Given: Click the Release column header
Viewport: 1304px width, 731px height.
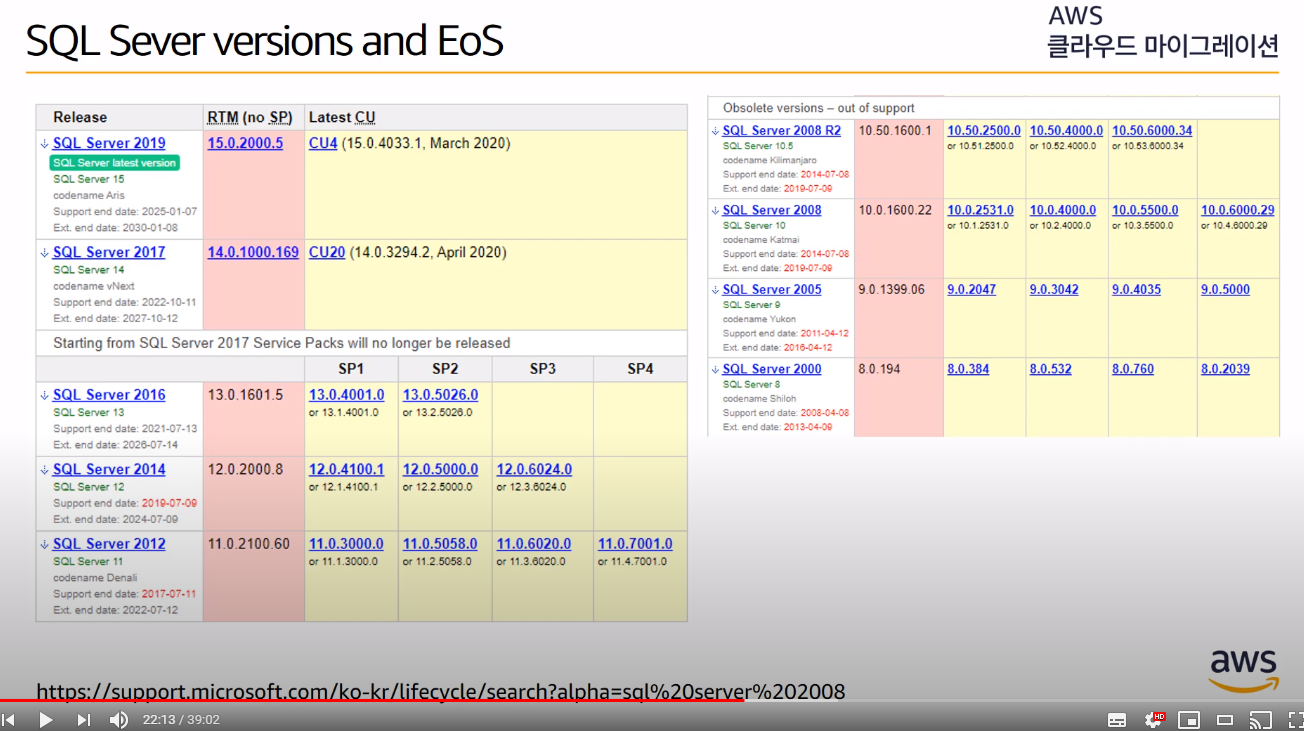Looking at the screenshot, I should click(80, 117).
